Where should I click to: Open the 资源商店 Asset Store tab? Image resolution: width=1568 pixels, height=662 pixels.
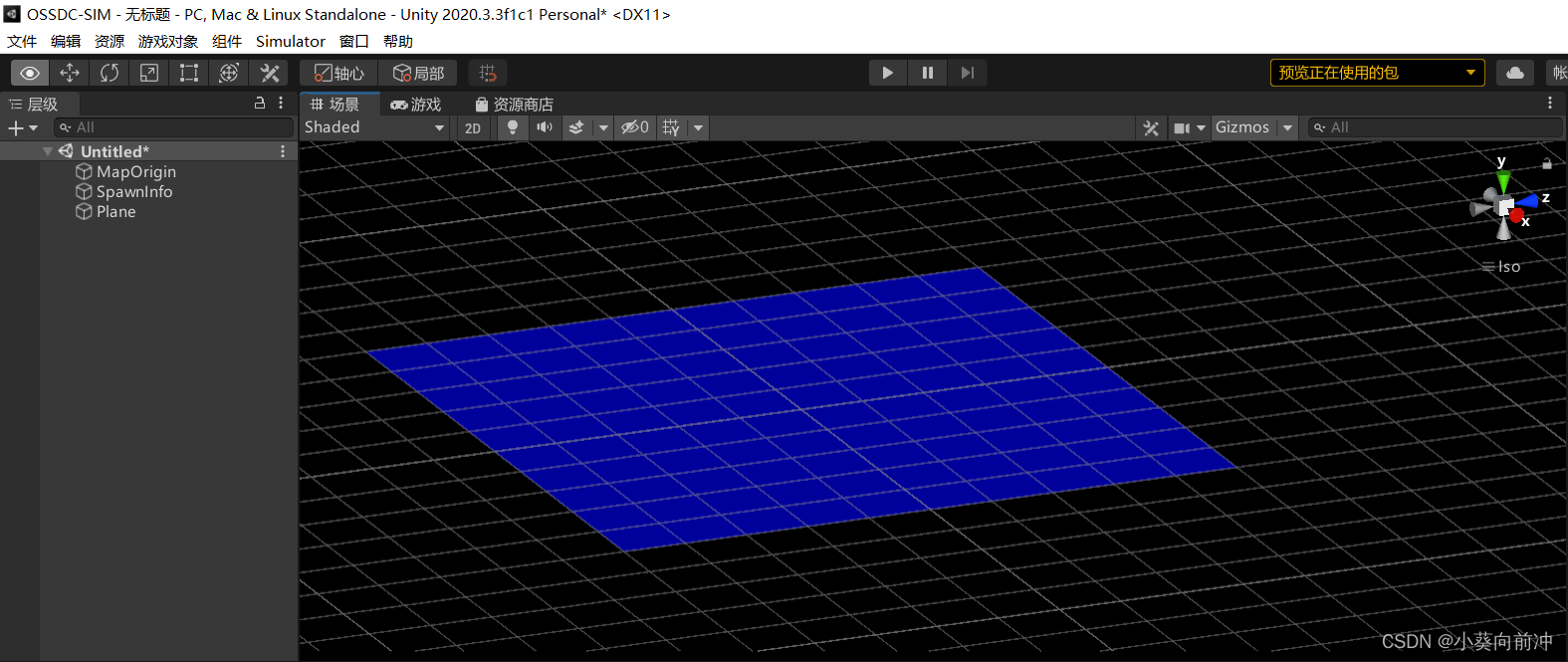pyautogui.click(x=514, y=104)
